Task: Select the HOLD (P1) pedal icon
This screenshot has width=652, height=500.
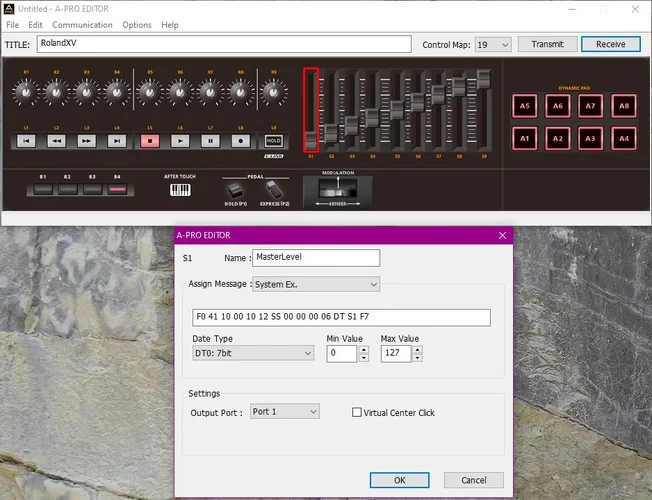Action: click(235, 191)
